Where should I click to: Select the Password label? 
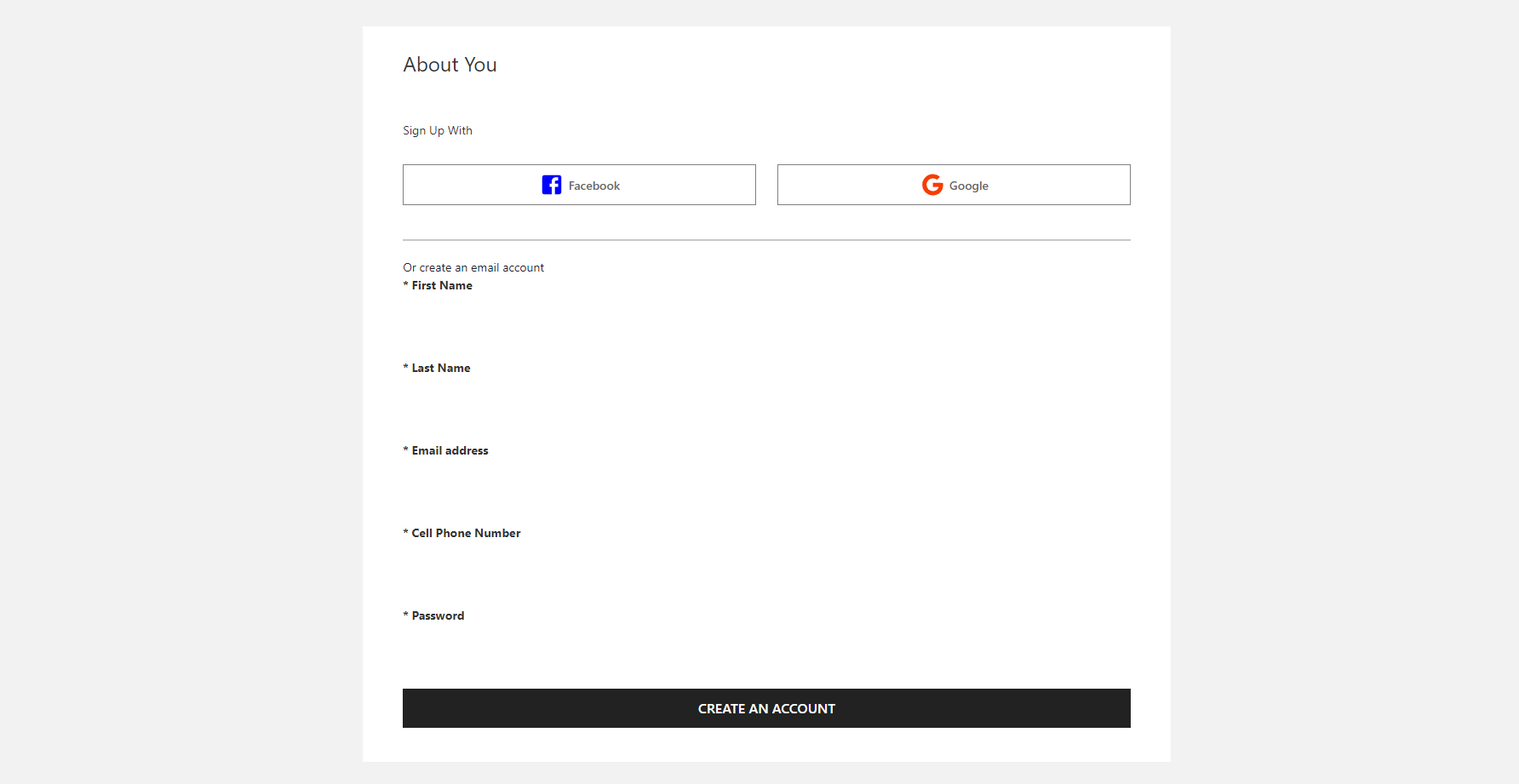coord(433,615)
